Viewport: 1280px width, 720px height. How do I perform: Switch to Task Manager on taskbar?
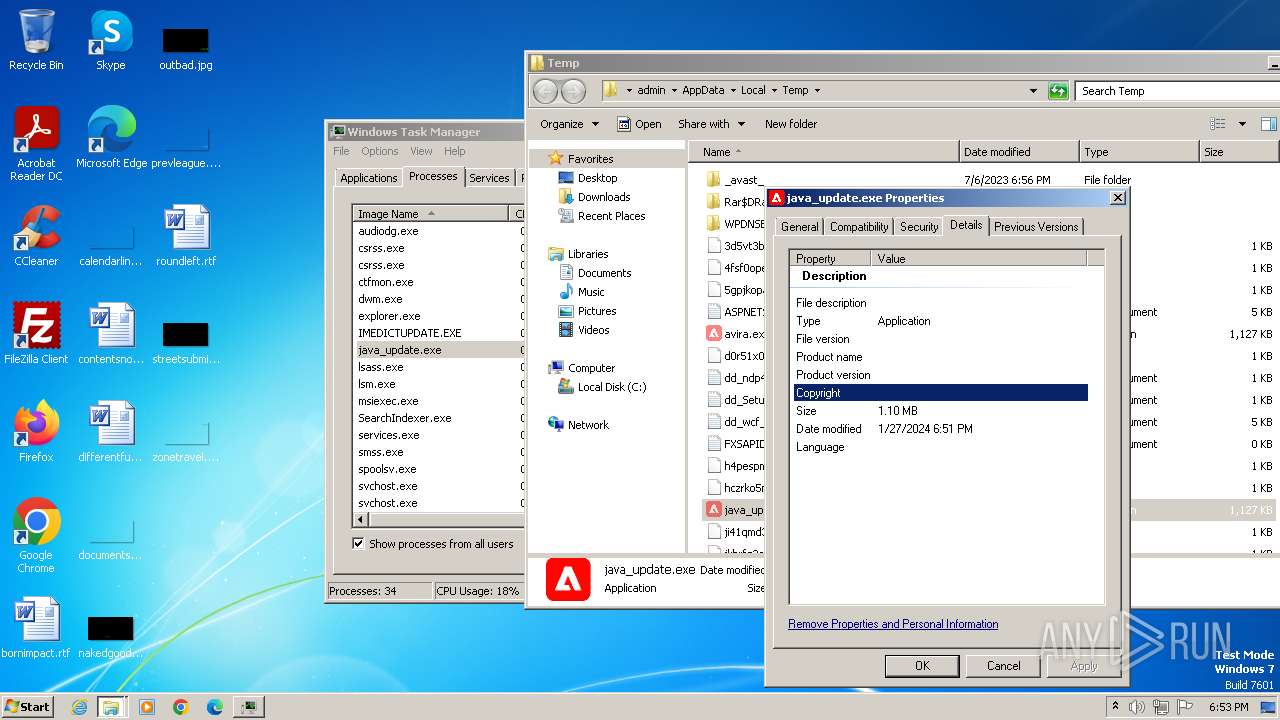[249, 707]
